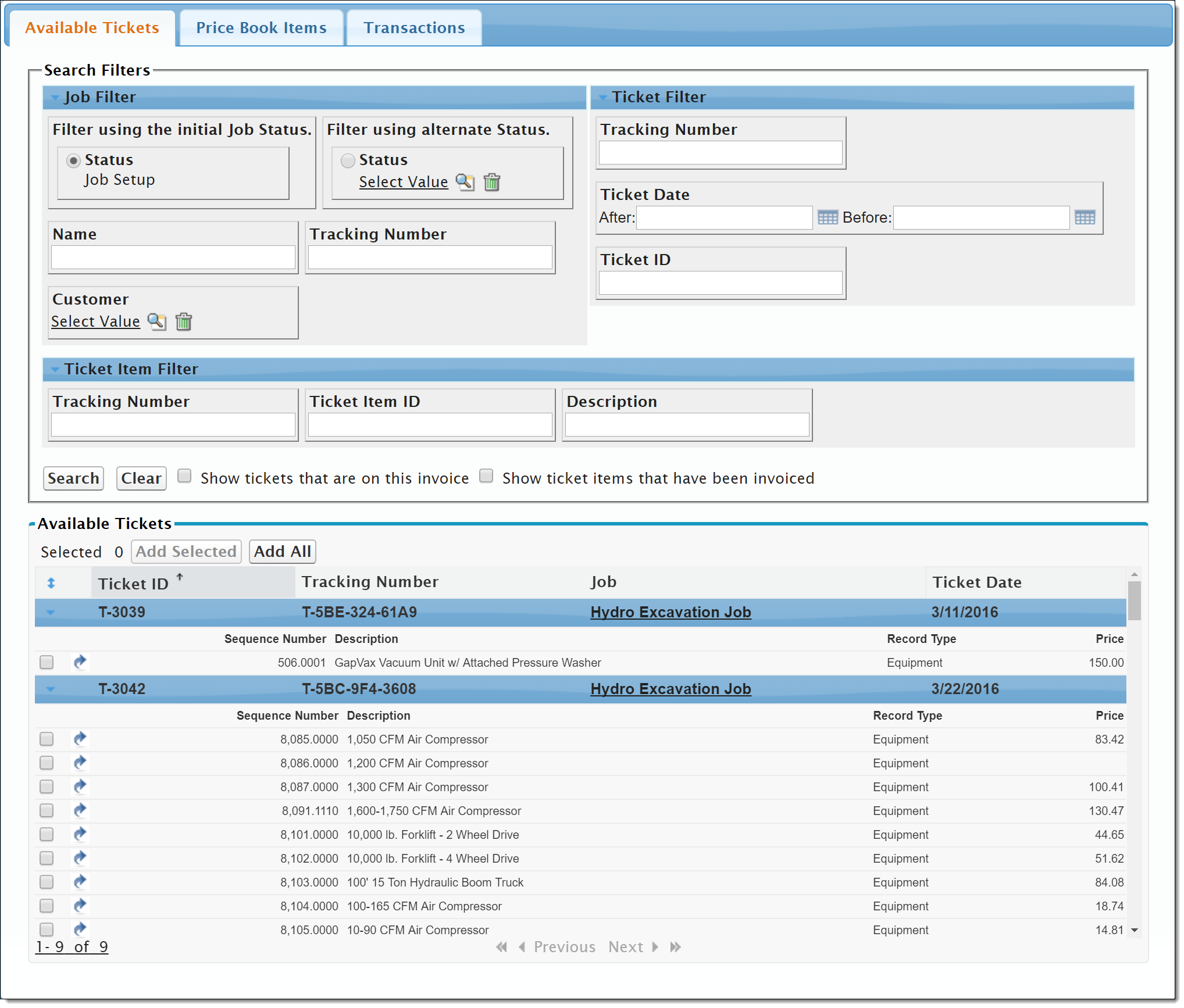Focus the Ticket Item ID input field
Screen dimensions: 1184x1008
[430, 425]
